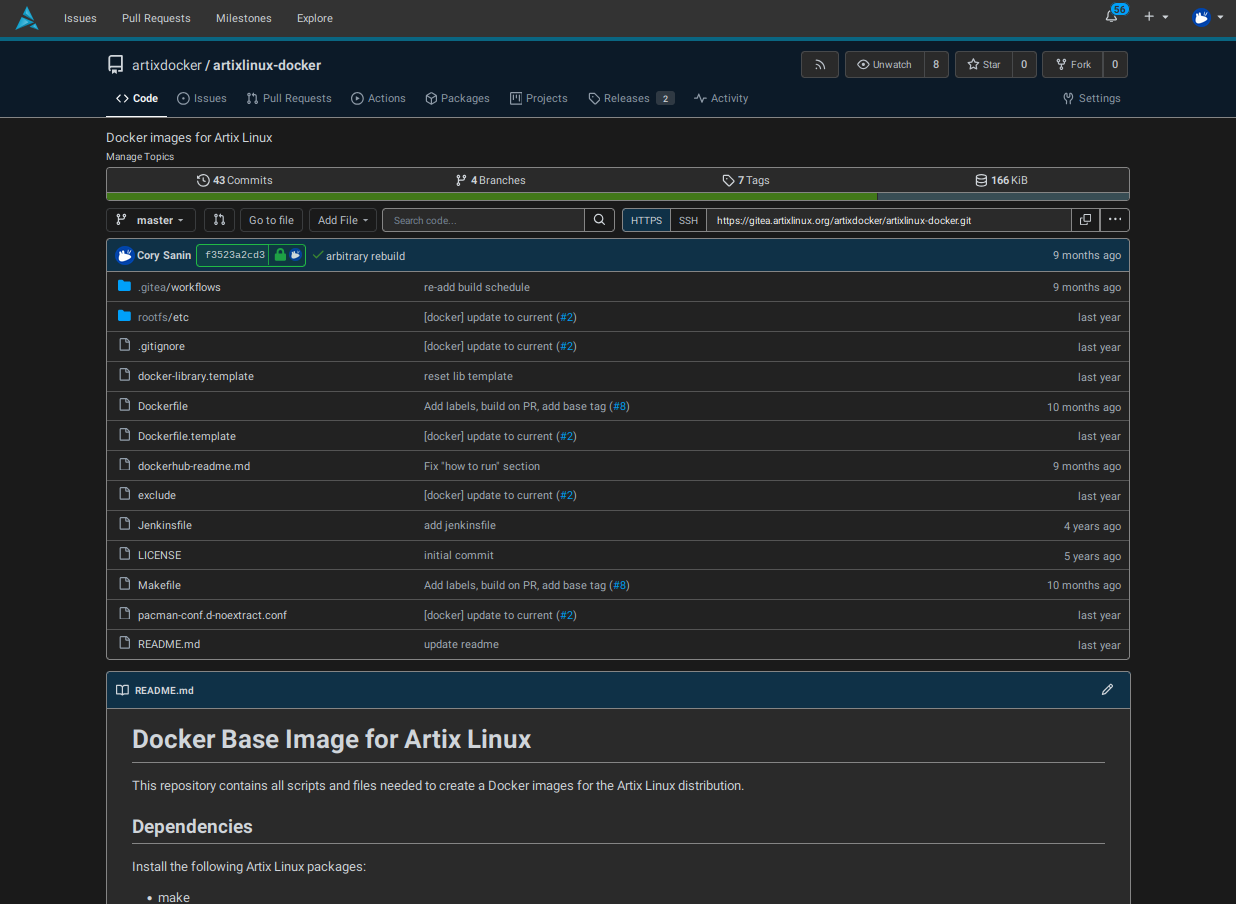Focus the Search code input field
Viewport: 1236px width, 904px height.
point(483,220)
